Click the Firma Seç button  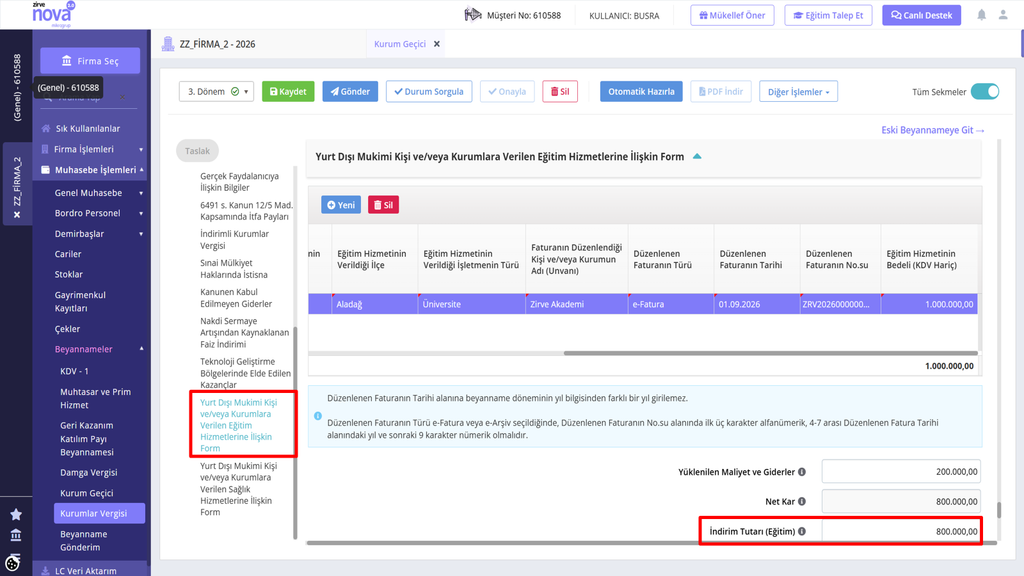[x=90, y=61]
